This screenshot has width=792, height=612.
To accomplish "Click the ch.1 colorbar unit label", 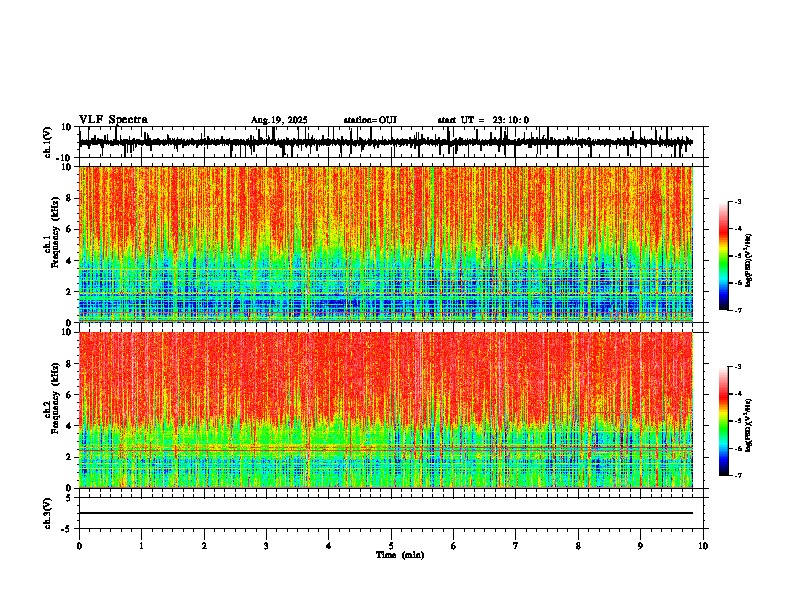I will tap(749, 260).
